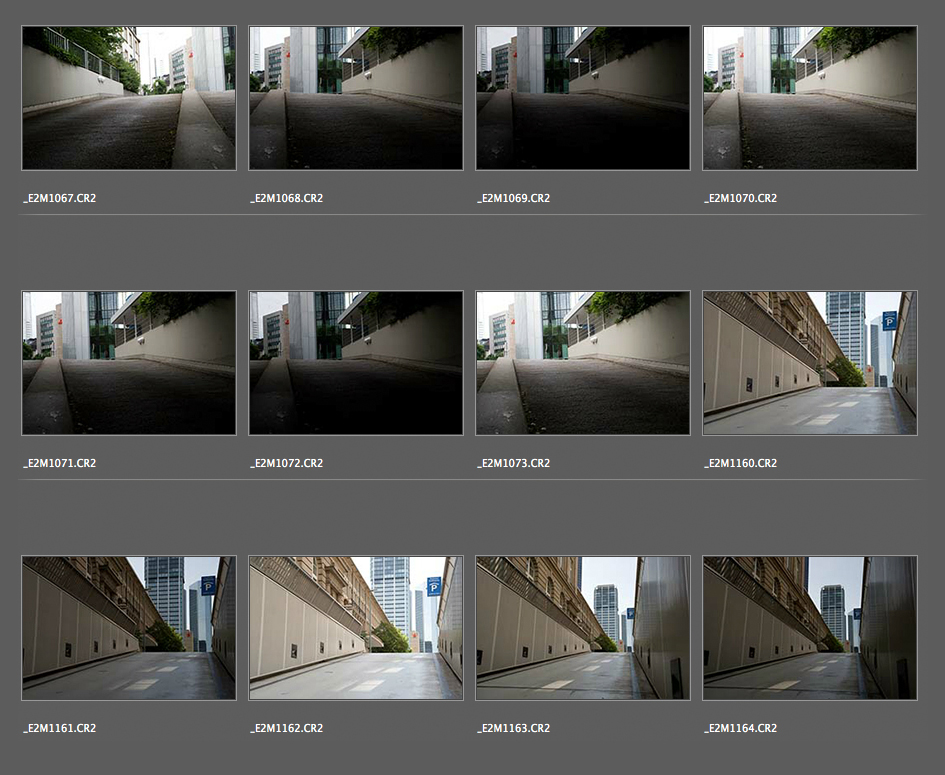Pick the _E2M1161.CR2 thumbnail
The image size is (945, 775).
(x=129, y=628)
